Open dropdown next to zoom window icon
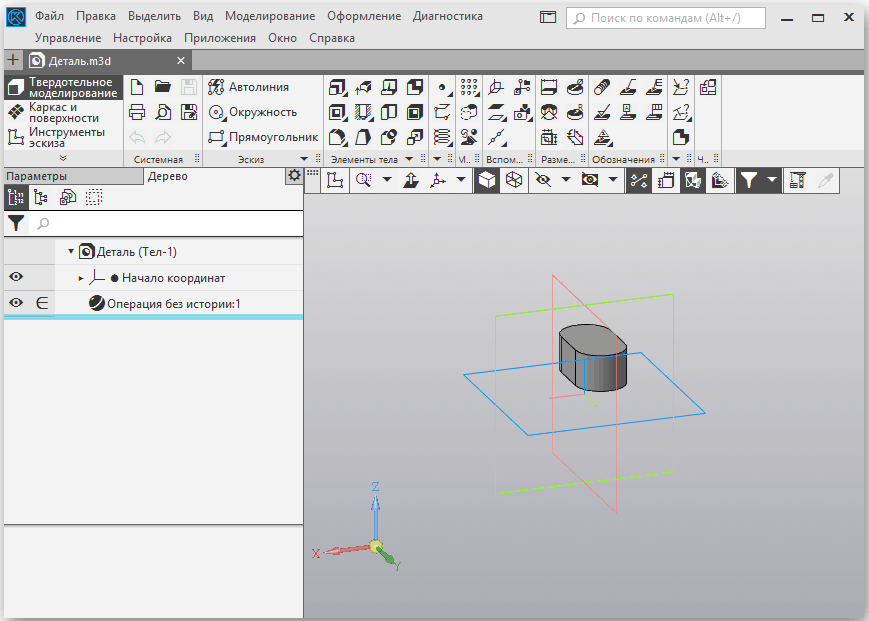The image size is (869, 621). (387, 179)
